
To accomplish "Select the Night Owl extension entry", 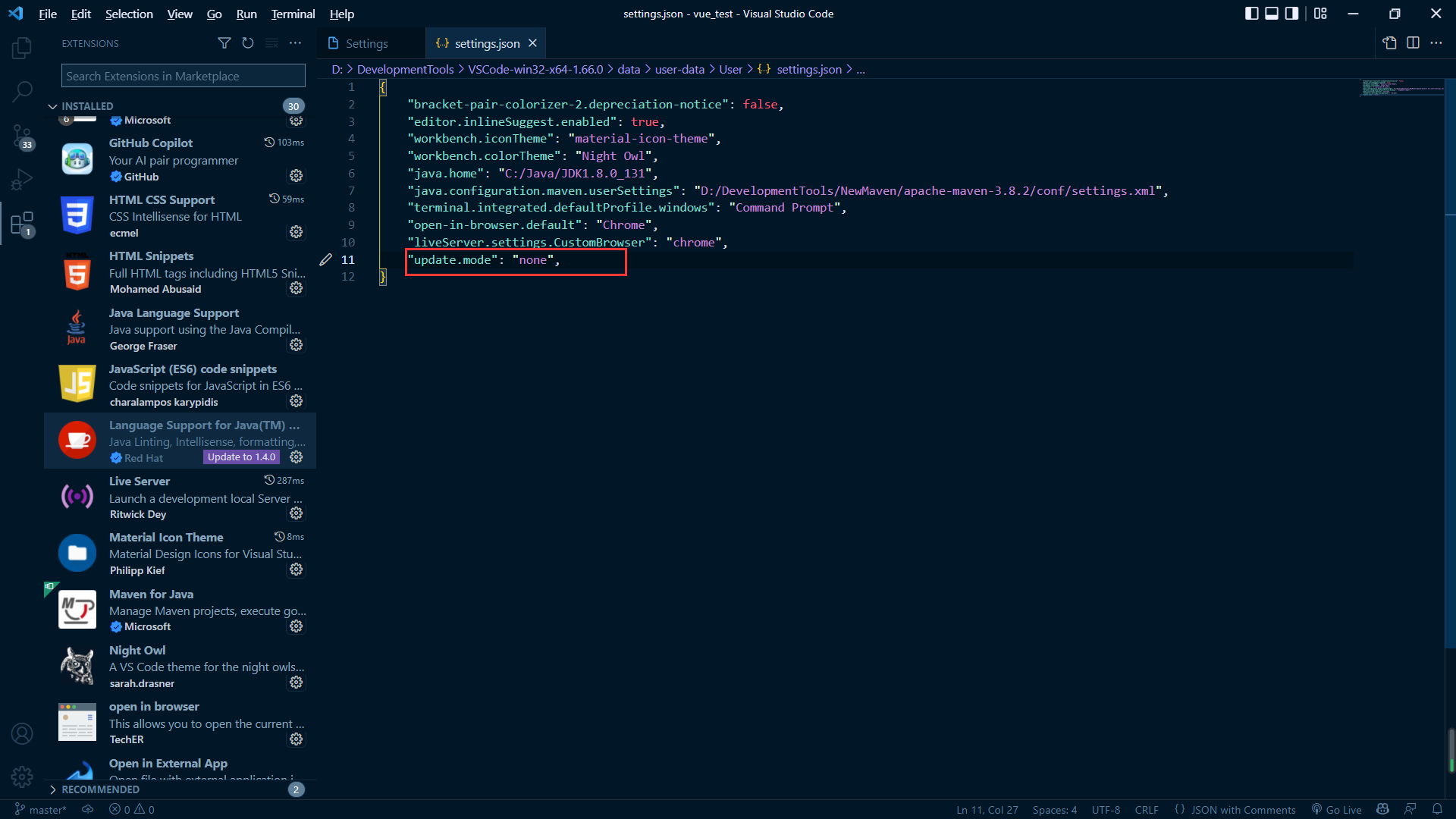I will click(180, 667).
